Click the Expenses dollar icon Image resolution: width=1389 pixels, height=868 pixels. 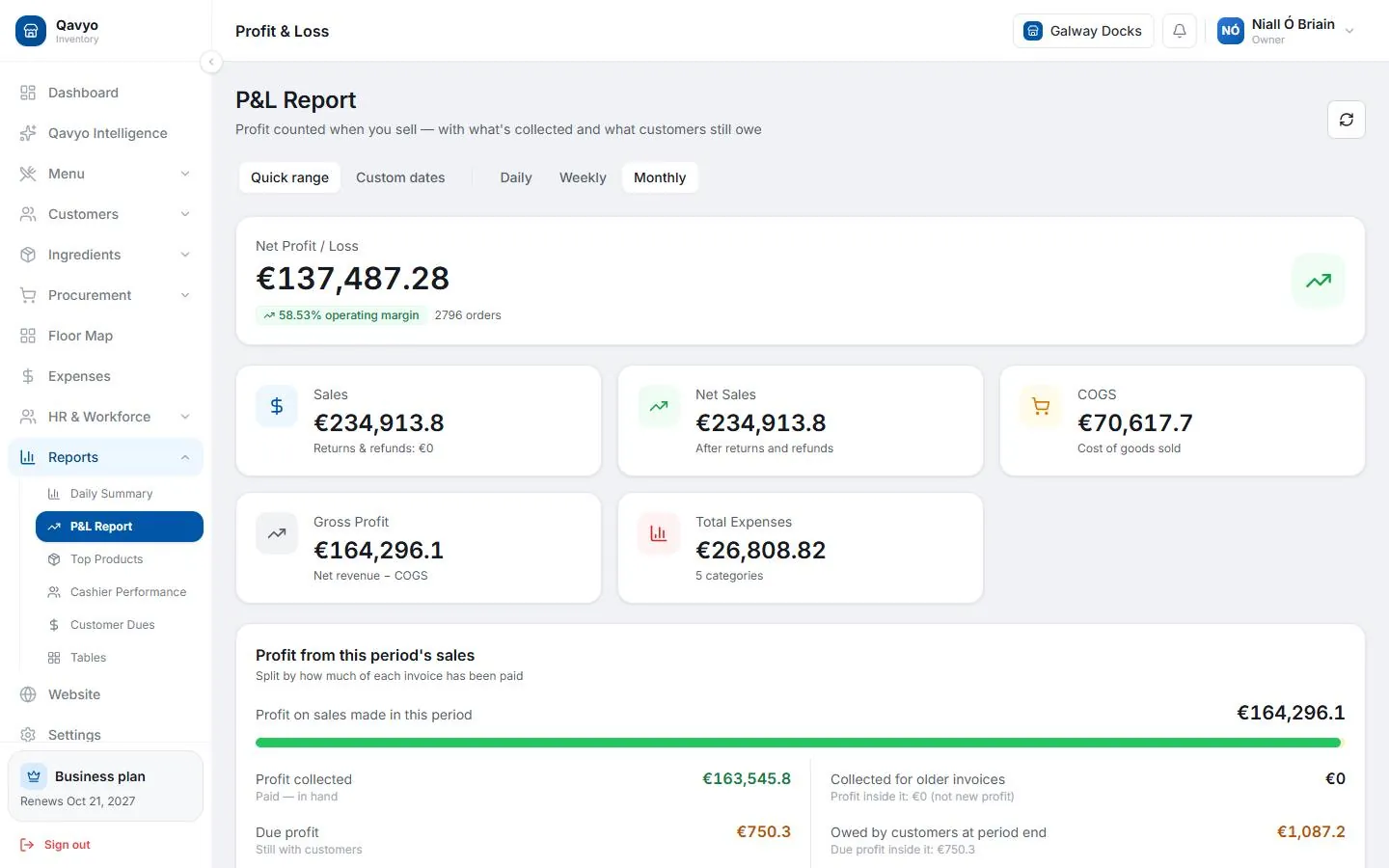28,376
